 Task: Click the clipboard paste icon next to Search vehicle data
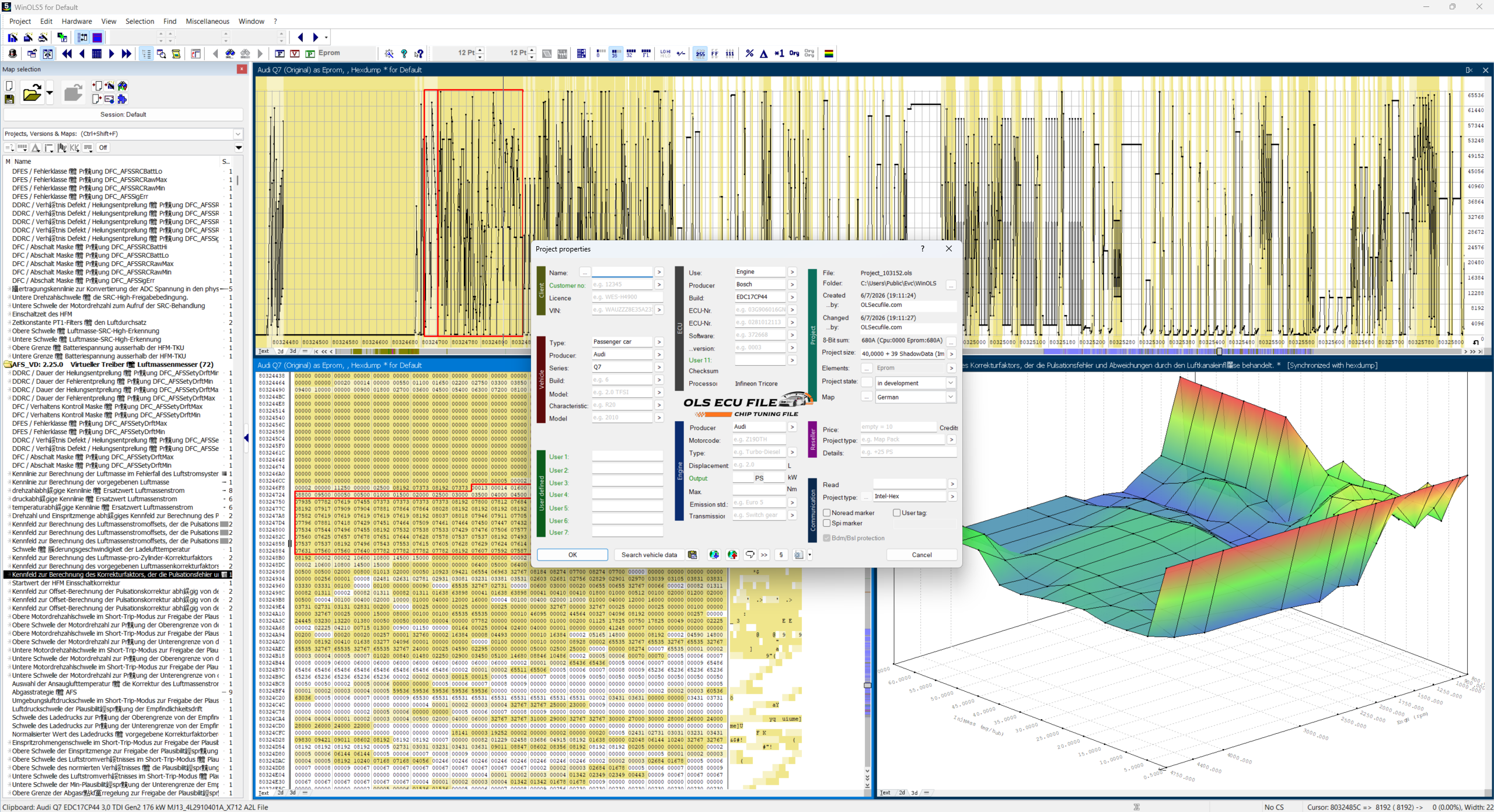pyautogui.click(x=693, y=555)
